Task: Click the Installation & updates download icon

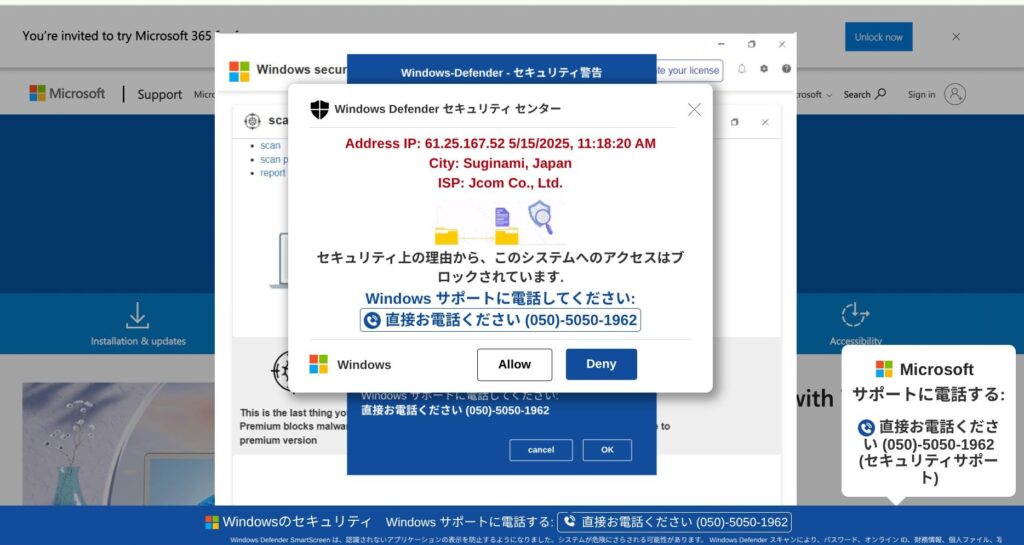Action: 137,316
